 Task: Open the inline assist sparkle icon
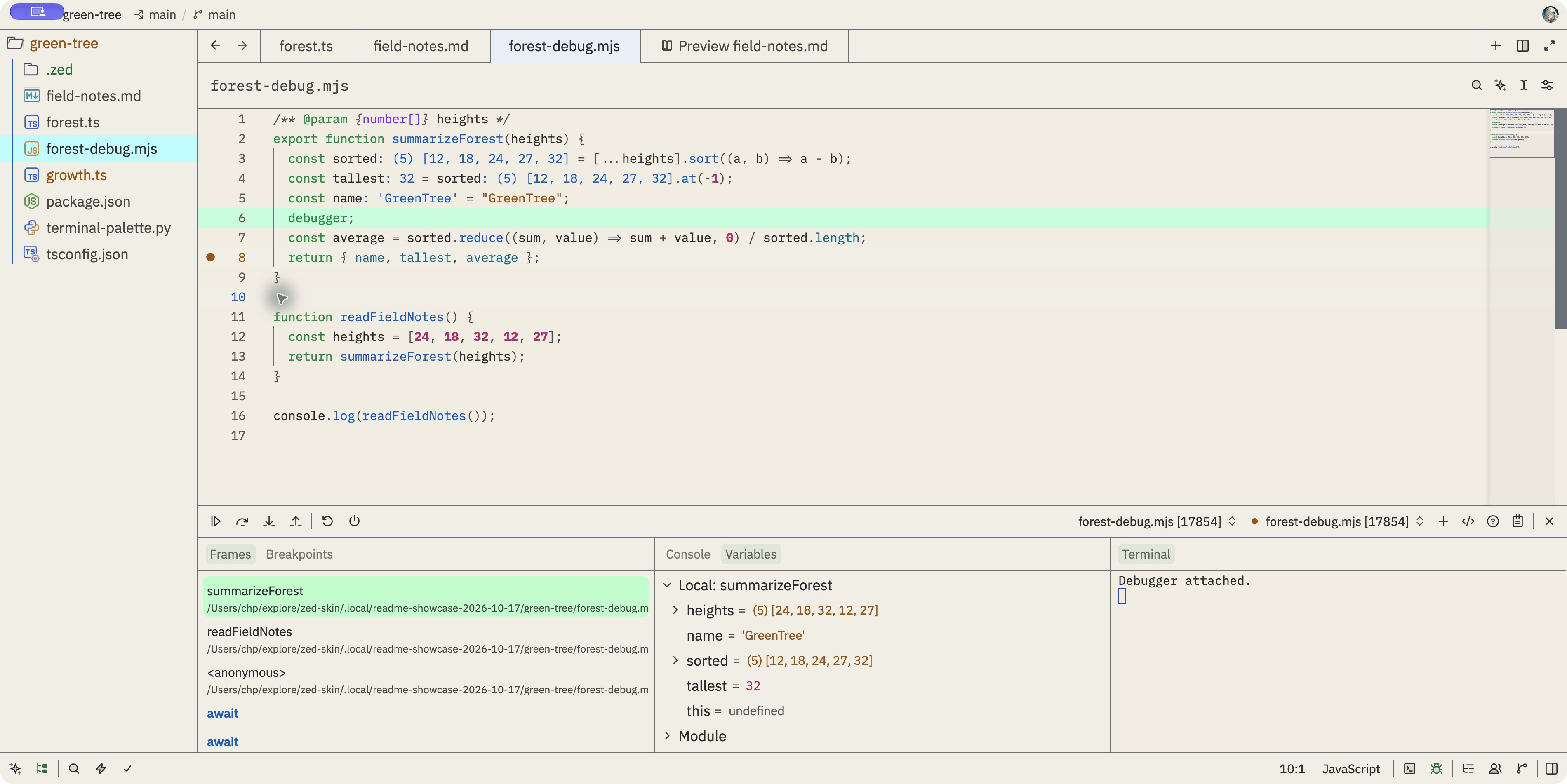[1500, 85]
